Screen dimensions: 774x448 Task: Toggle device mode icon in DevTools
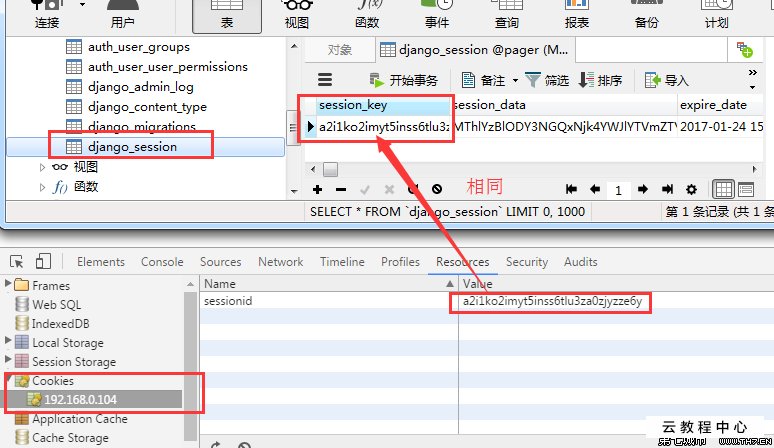[43, 262]
